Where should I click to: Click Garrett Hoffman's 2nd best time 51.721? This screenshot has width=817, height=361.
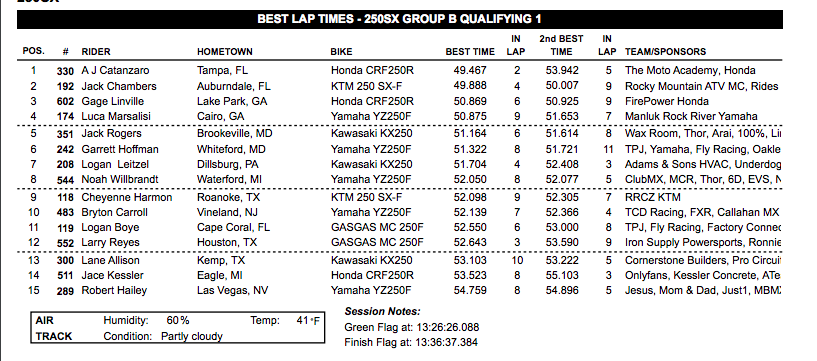[562, 150]
